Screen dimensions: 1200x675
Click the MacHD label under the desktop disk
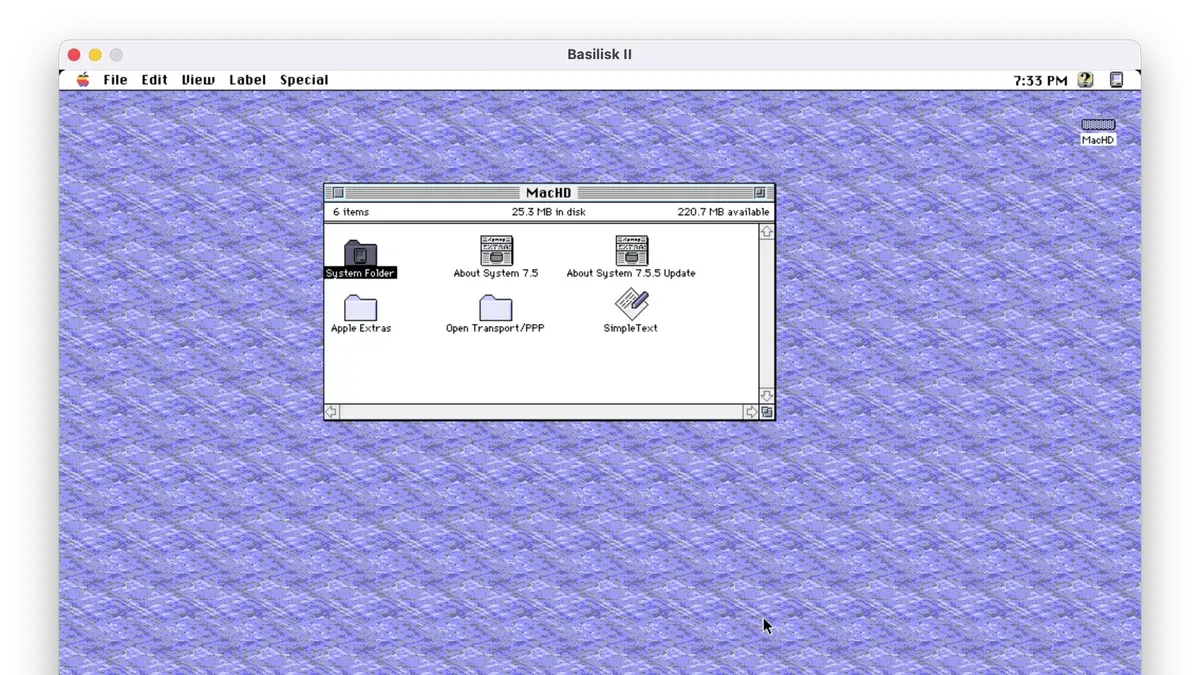click(x=1098, y=140)
